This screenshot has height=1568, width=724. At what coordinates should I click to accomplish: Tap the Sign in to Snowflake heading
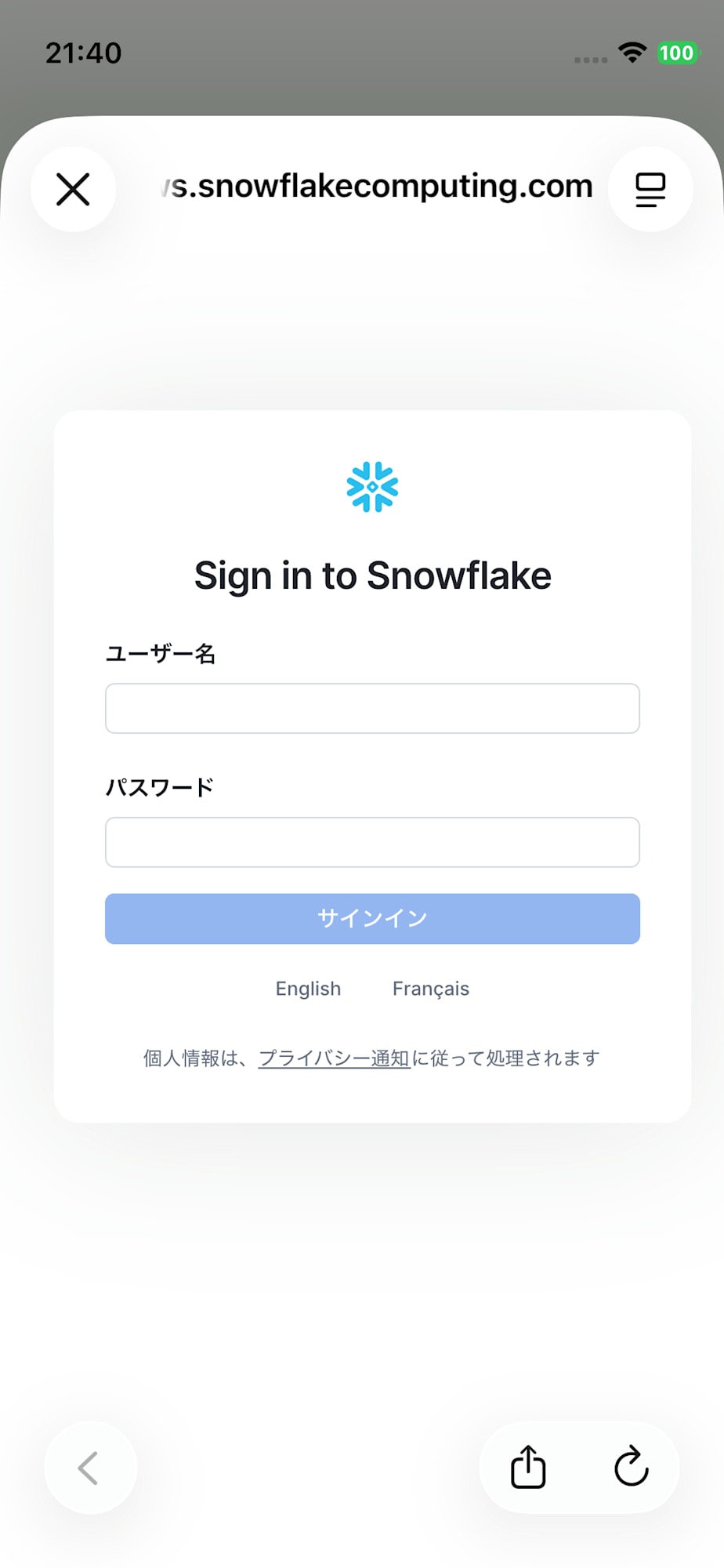(x=373, y=576)
